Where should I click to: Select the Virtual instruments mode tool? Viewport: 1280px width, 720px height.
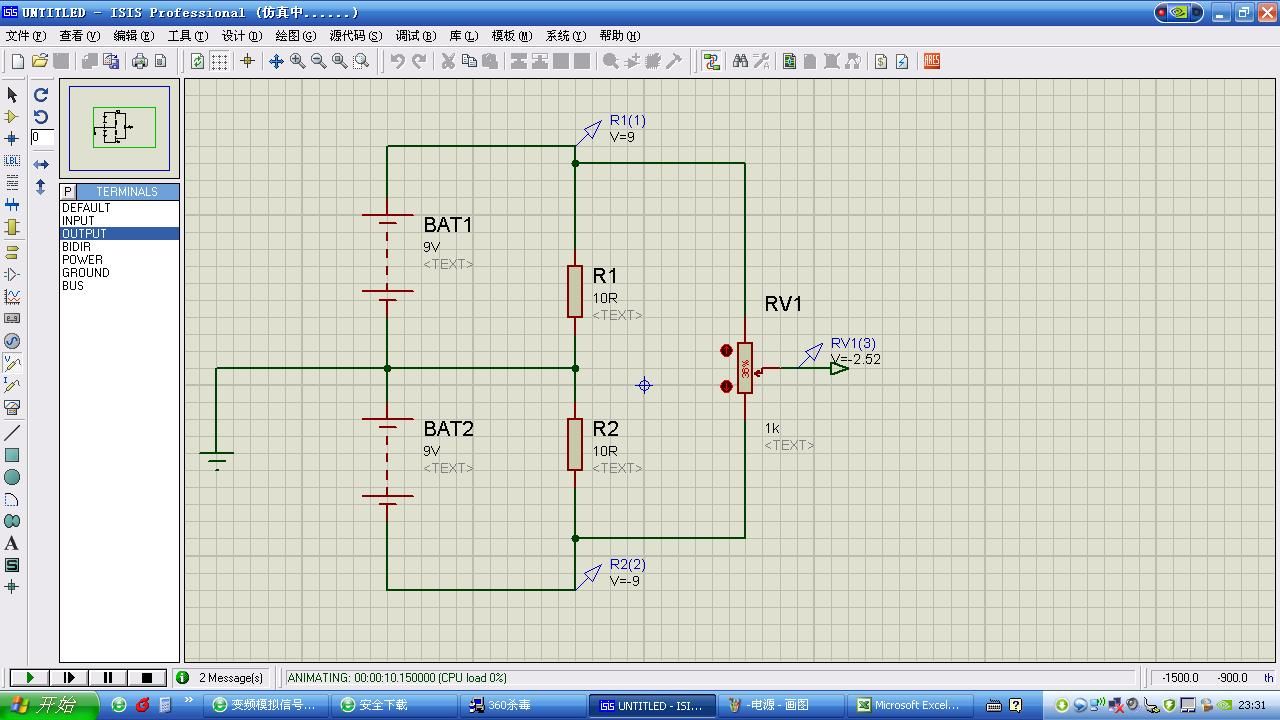pyautogui.click(x=12, y=407)
